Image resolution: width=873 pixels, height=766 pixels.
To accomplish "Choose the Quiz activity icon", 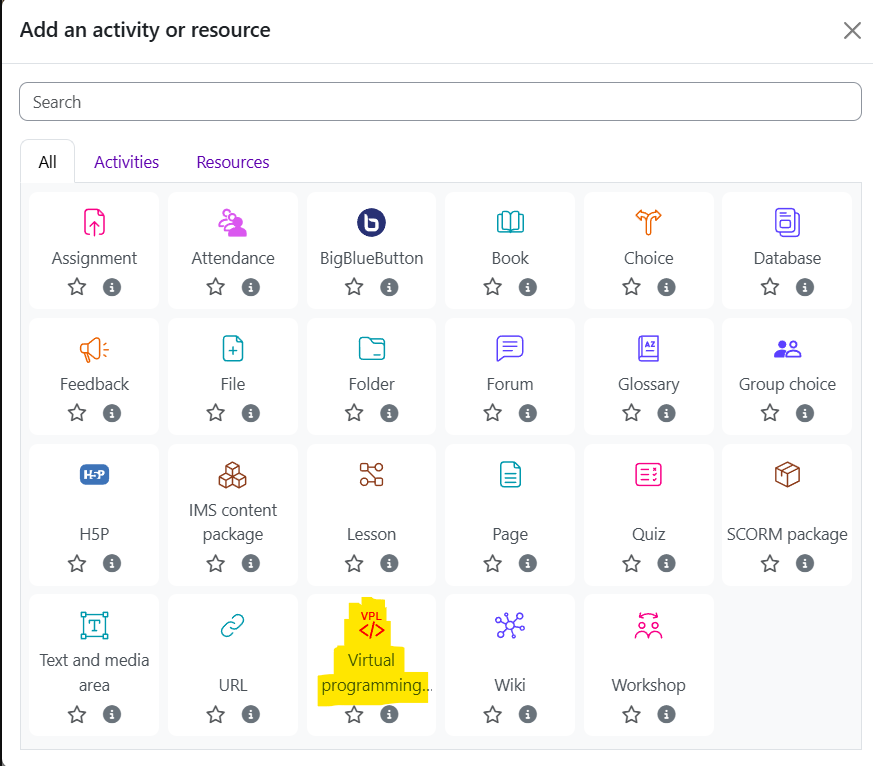I will tap(648, 474).
